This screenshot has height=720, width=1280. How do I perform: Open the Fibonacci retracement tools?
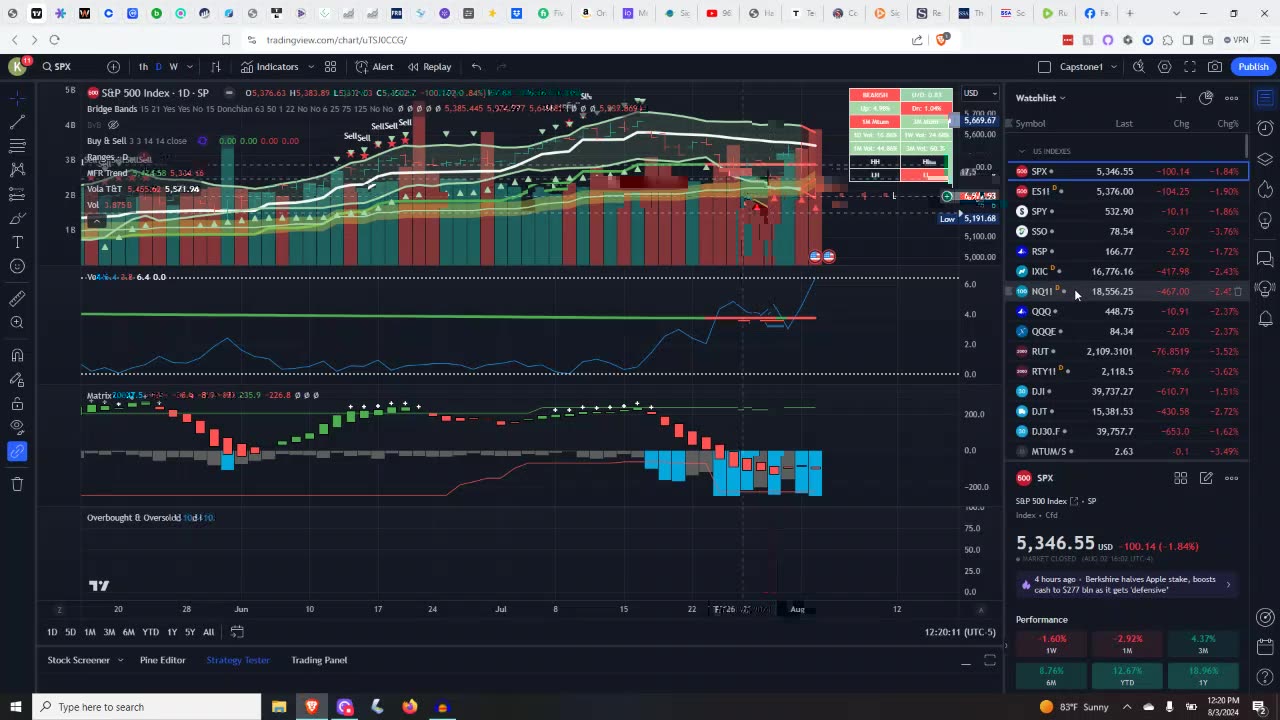[x=17, y=146]
